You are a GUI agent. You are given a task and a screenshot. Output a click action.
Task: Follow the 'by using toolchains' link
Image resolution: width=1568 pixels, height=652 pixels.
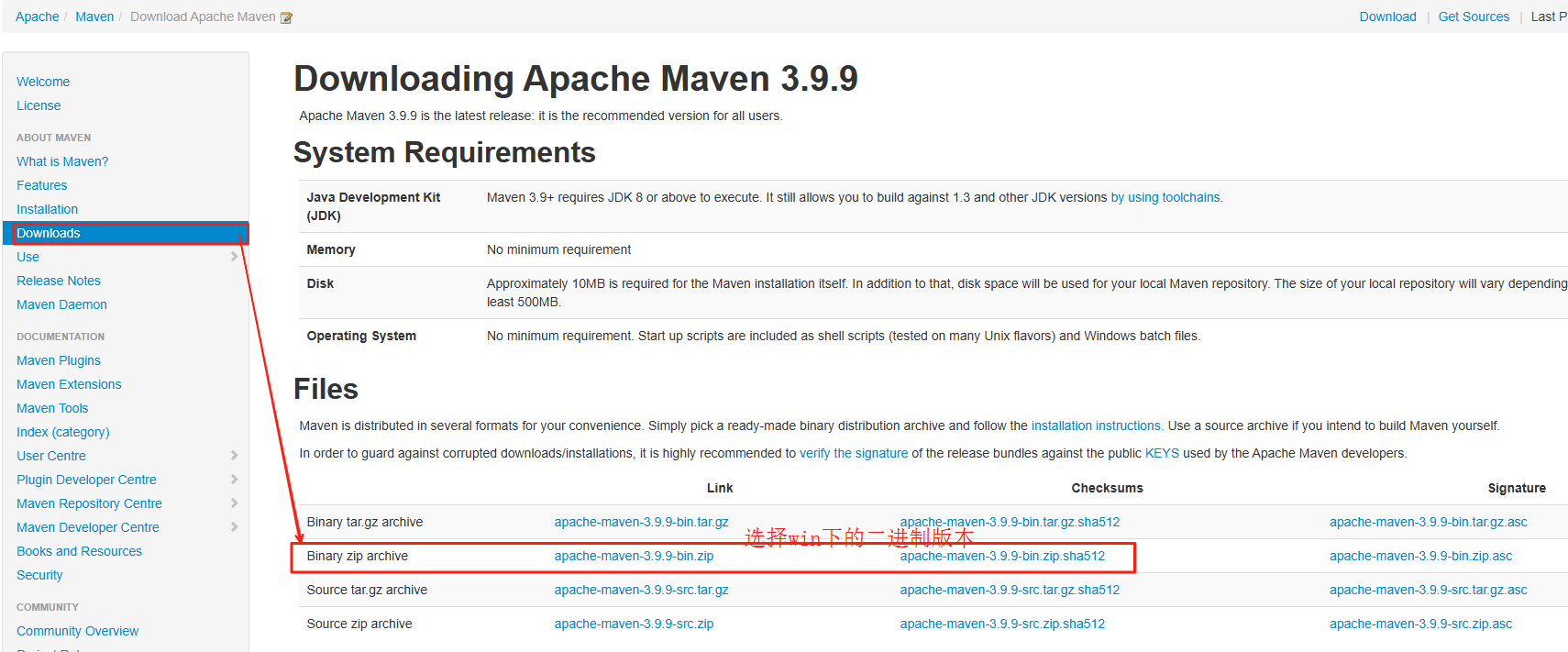[1165, 197]
